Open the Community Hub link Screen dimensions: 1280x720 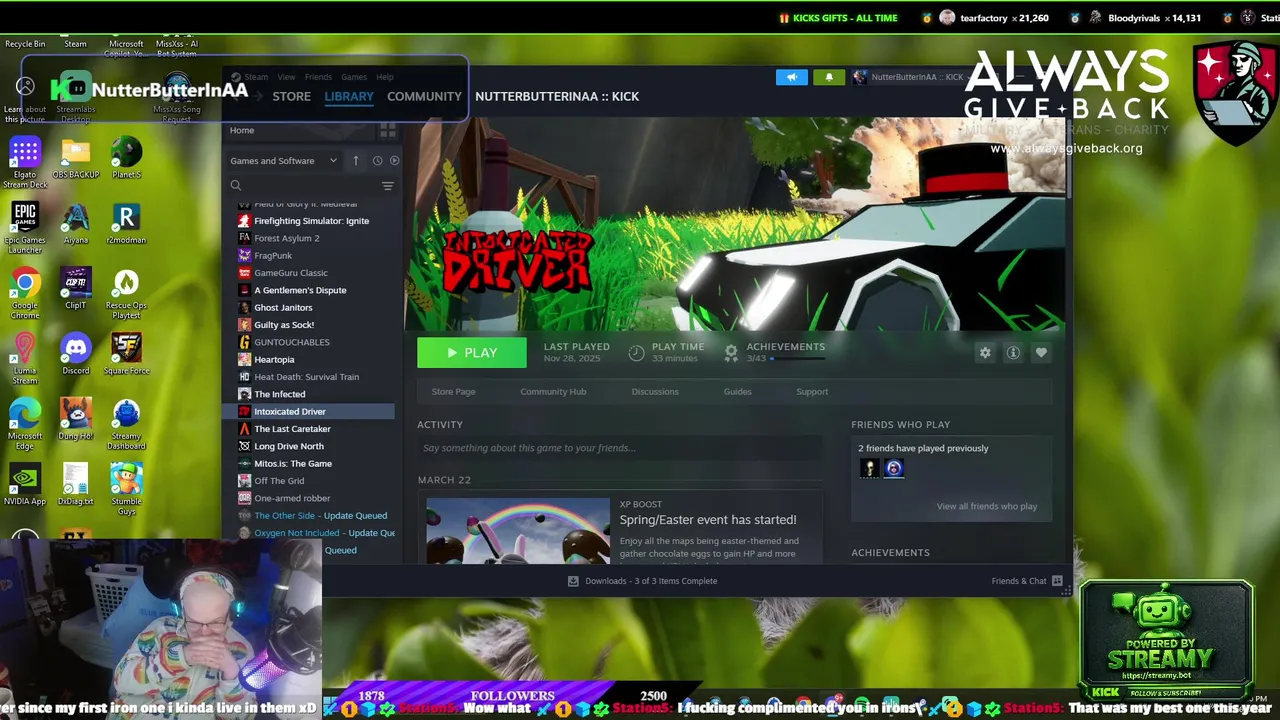coord(553,392)
